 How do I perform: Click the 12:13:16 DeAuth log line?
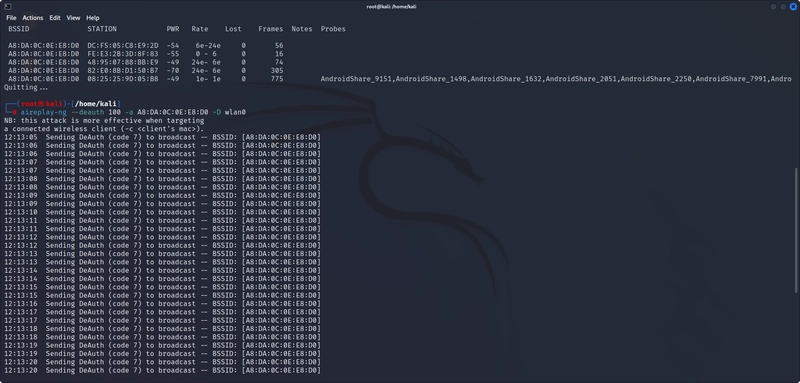[x=162, y=303]
